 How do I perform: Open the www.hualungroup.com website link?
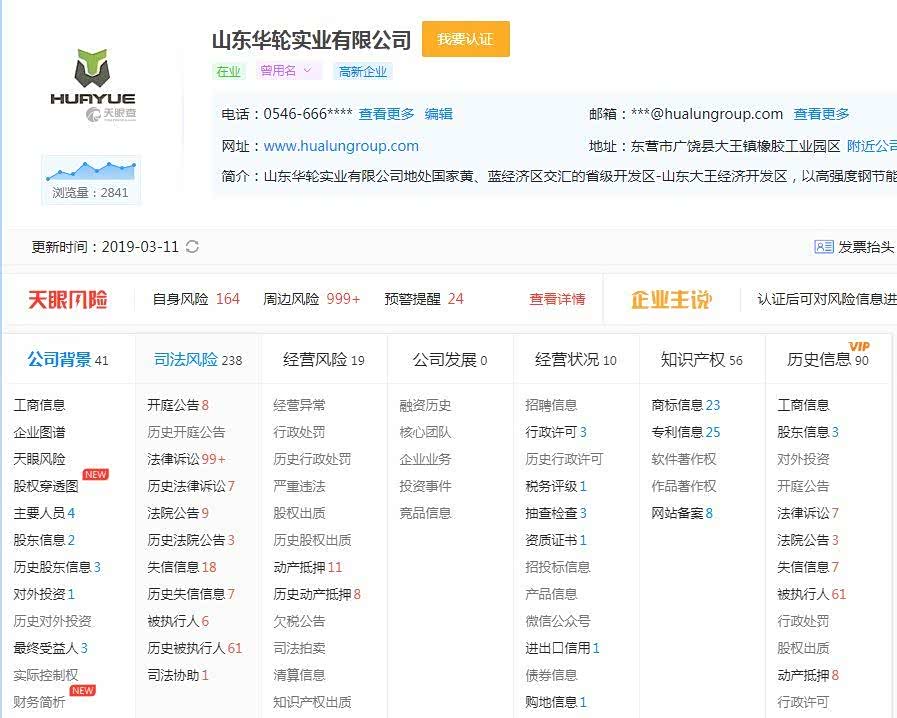tap(341, 146)
